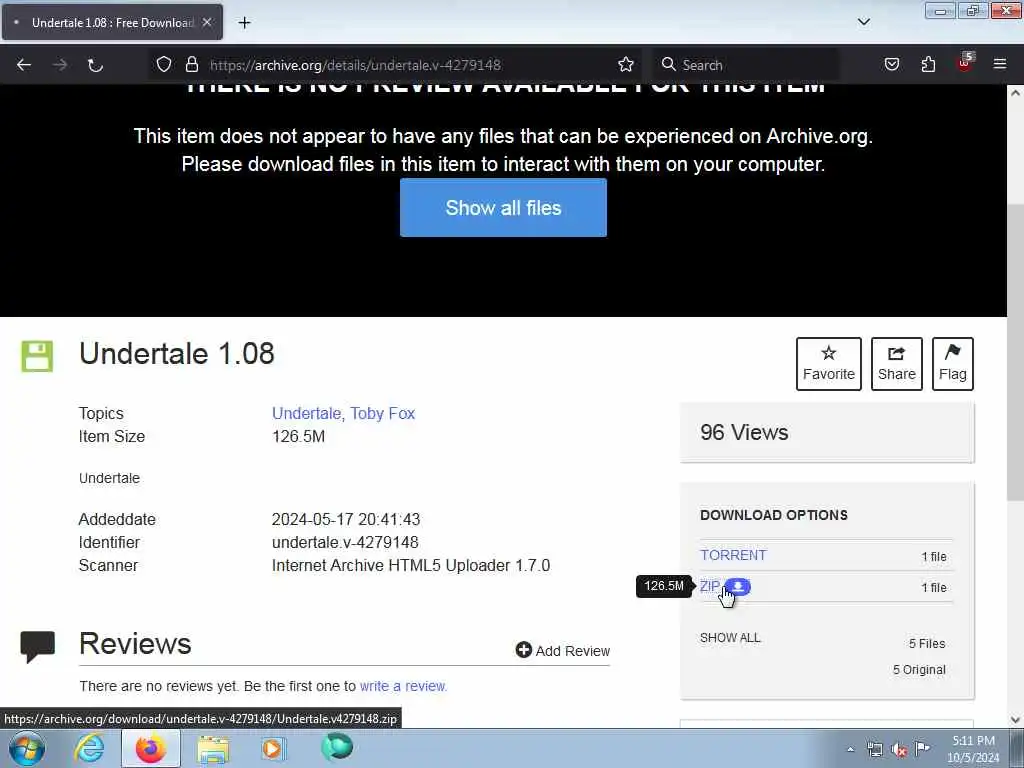Open the Action Center flag icon
This screenshot has height=768, width=1024.
(x=922, y=748)
